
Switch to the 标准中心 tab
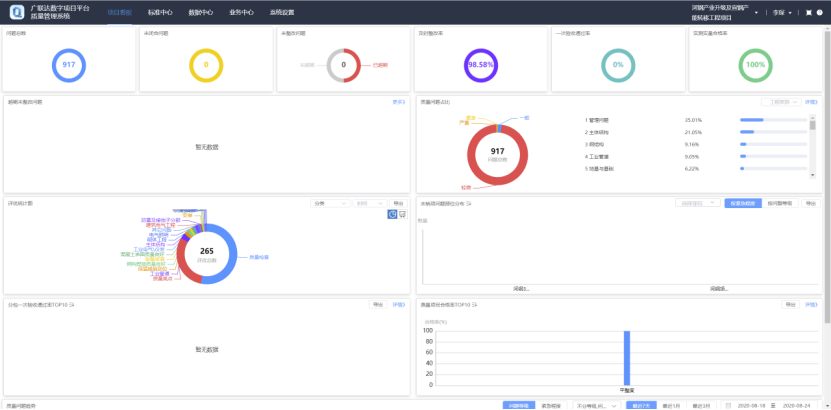coord(159,13)
